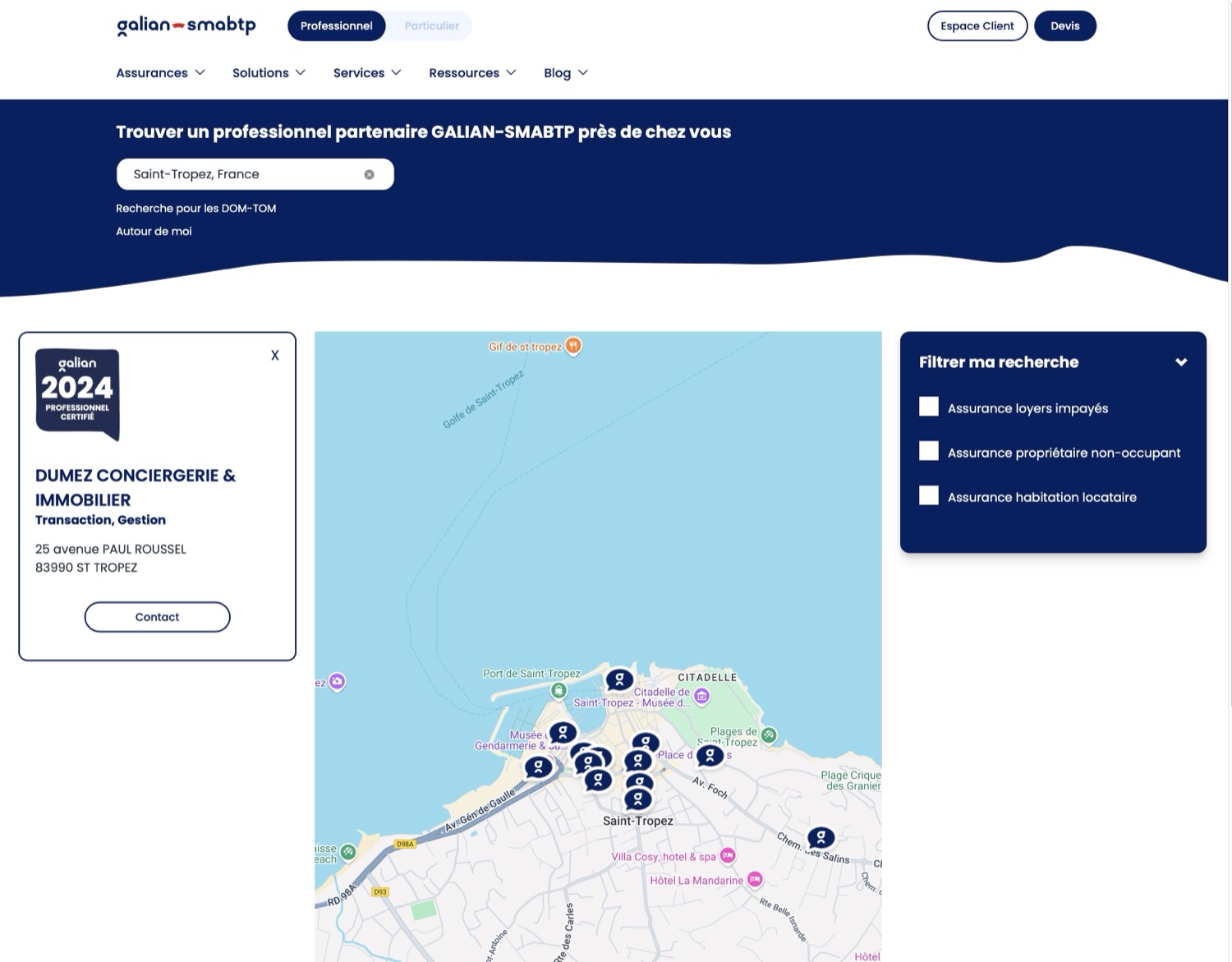The image size is (1232, 962).
Task: Click the galian-smabtp logo in the header
Action: tap(185, 25)
